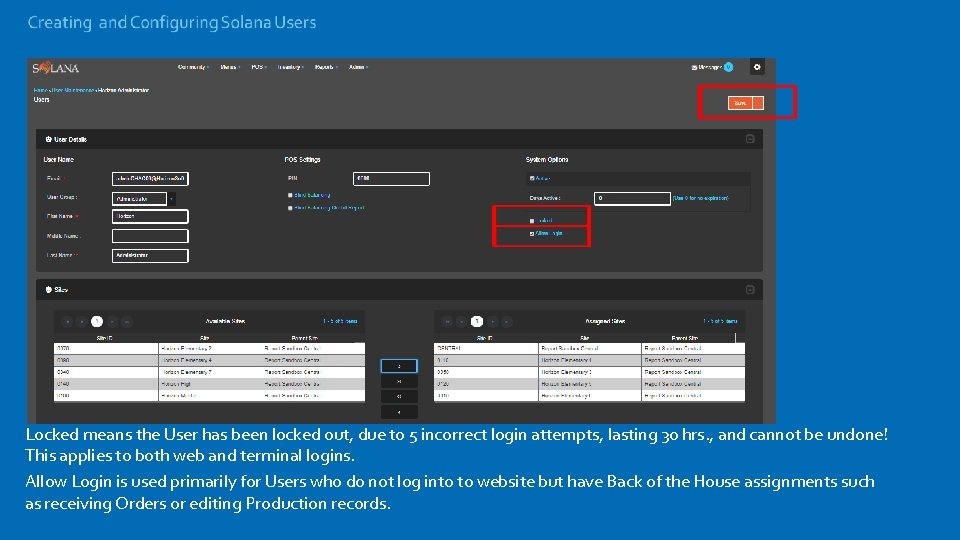960x540 pixels.
Task: Go to first page of Assigned Sites
Action: pos(448,321)
